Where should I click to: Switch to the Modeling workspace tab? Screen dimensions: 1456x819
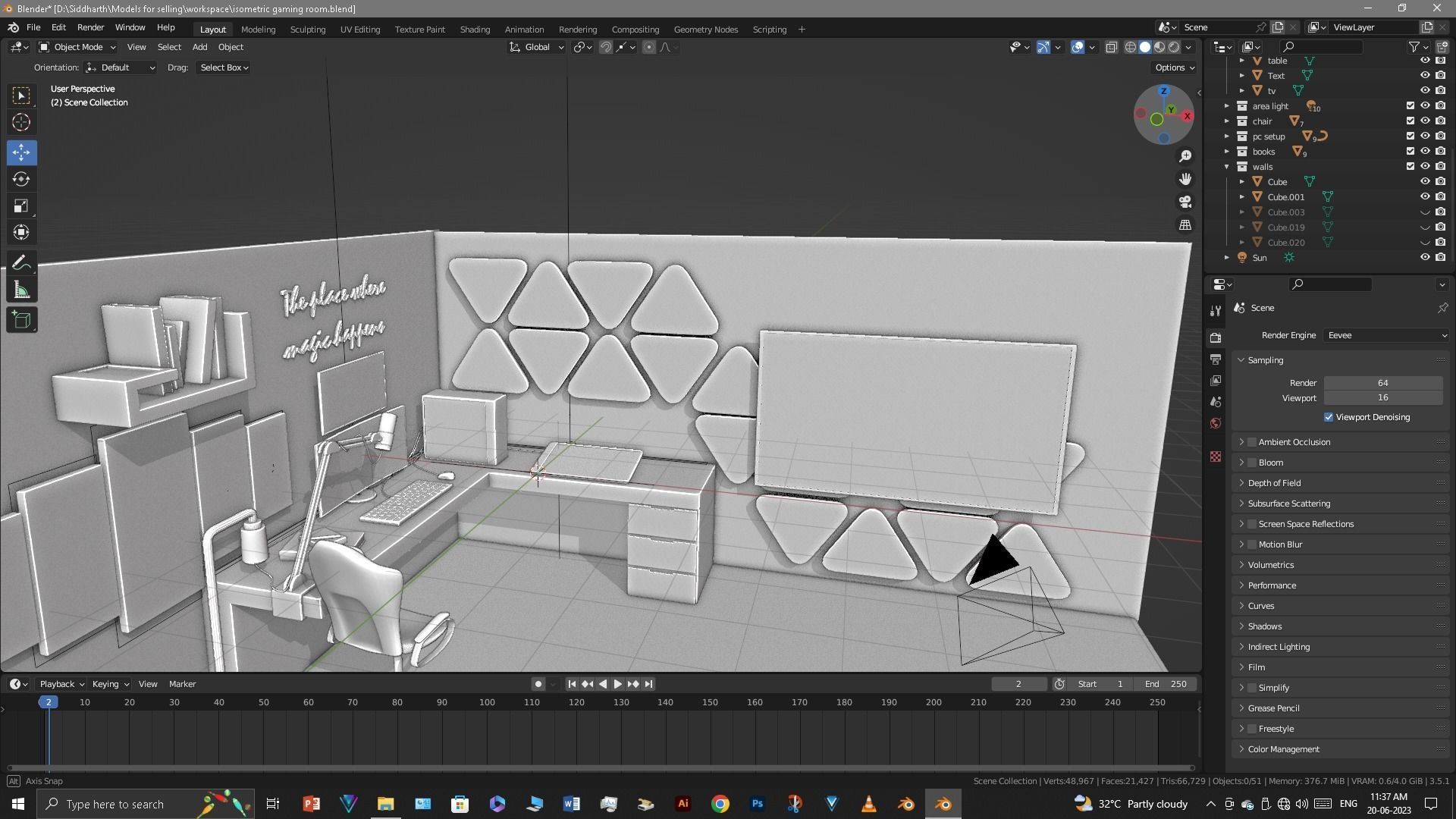coord(258,30)
